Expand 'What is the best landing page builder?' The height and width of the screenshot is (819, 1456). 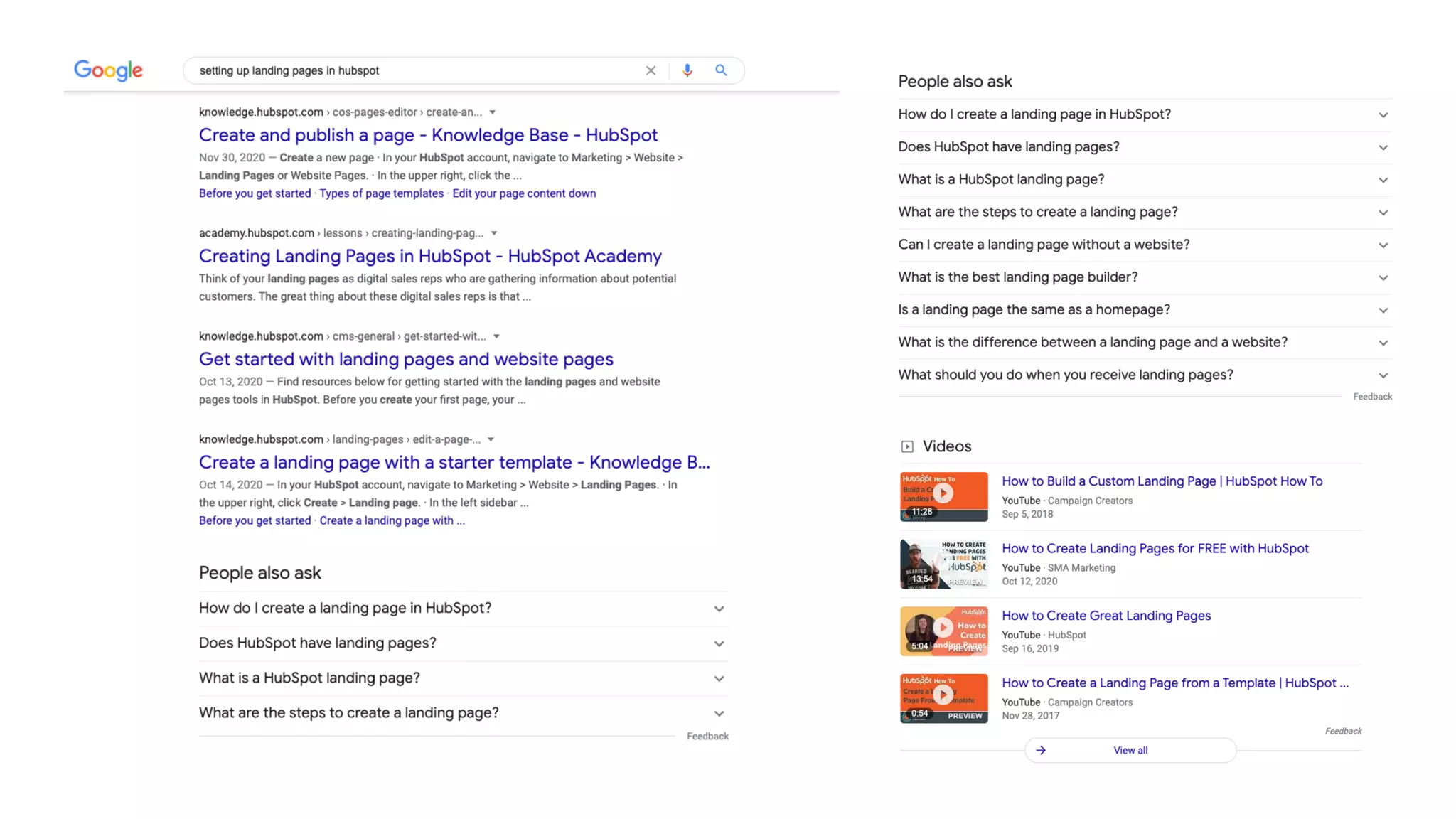pyautogui.click(x=1383, y=277)
